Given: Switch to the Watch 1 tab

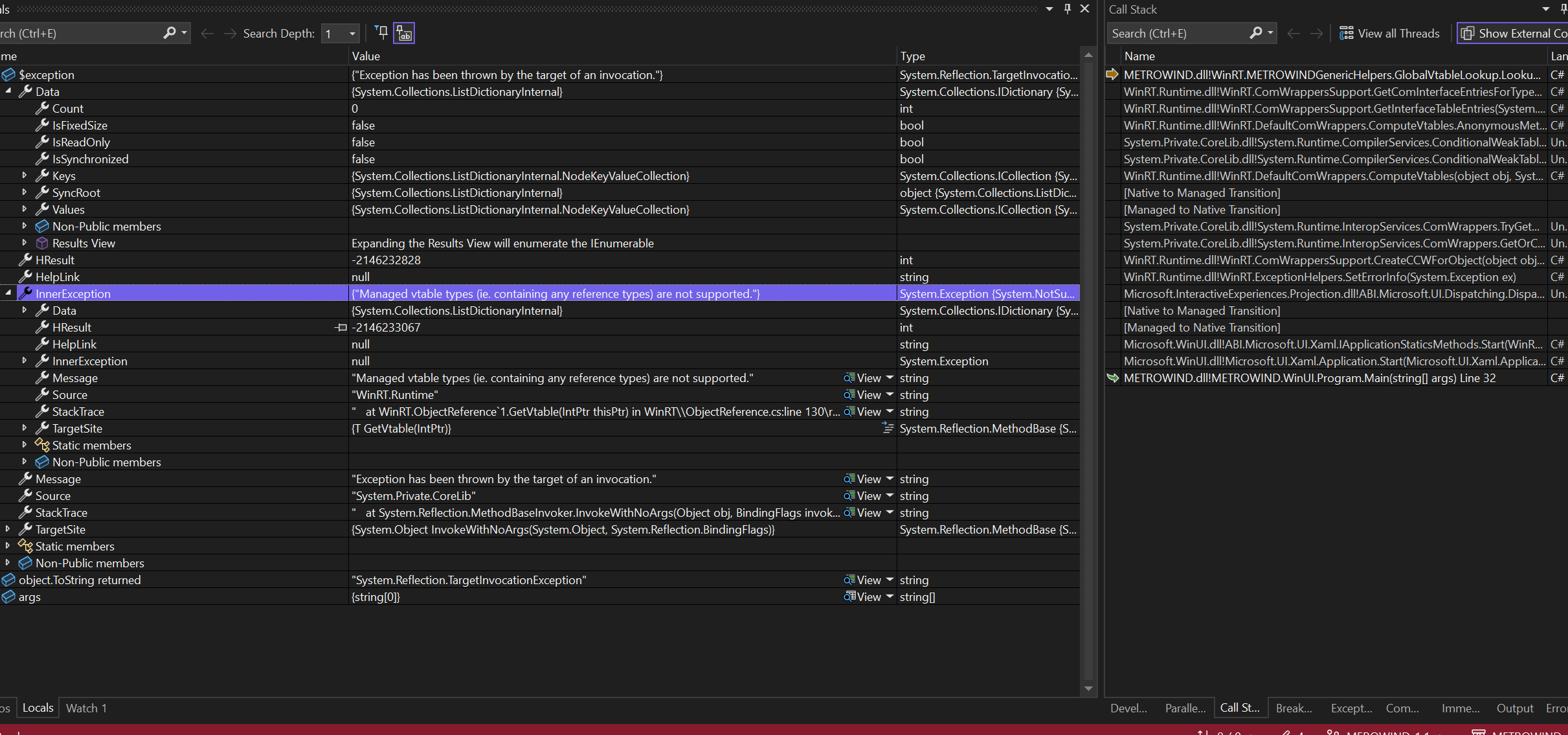Looking at the screenshot, I should coord(86,708).
